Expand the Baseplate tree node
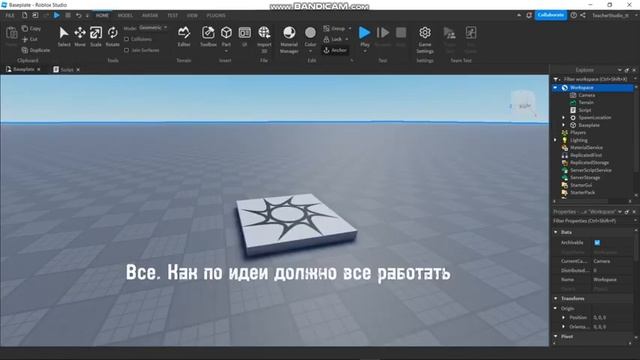Screen dimensions: 640x360 click(564, 125)
